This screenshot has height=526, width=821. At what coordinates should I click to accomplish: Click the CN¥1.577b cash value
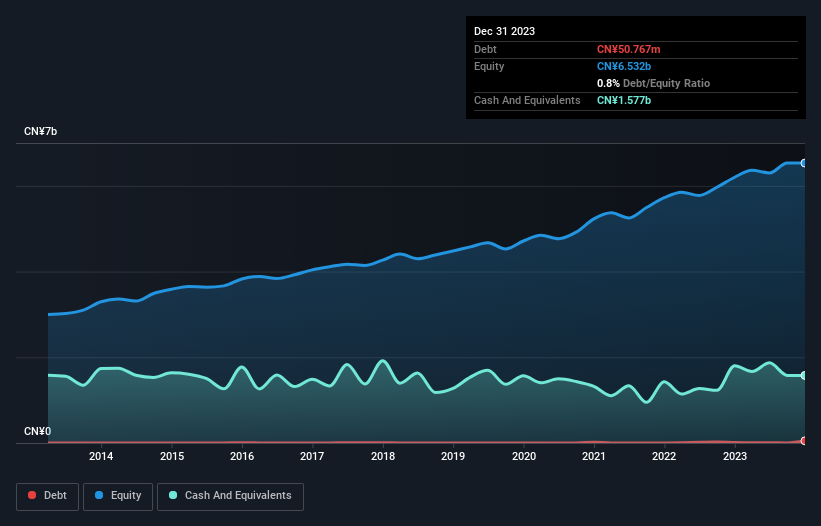pos(624,100)
